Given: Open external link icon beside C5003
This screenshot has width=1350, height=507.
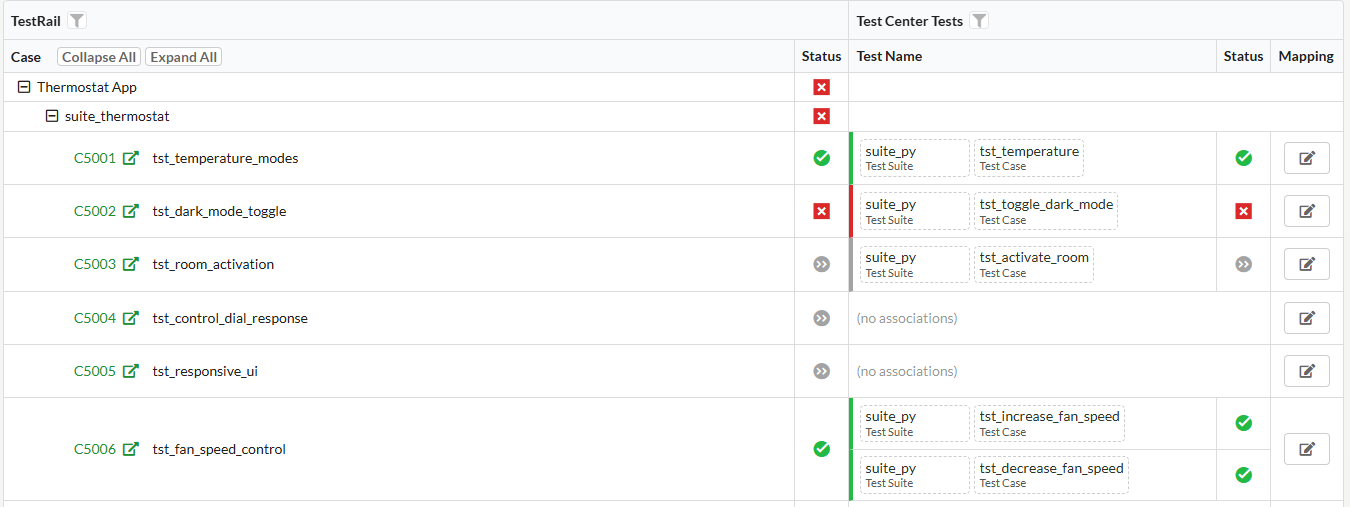Looking at the screenshot, I should click(x=130, y=264).
